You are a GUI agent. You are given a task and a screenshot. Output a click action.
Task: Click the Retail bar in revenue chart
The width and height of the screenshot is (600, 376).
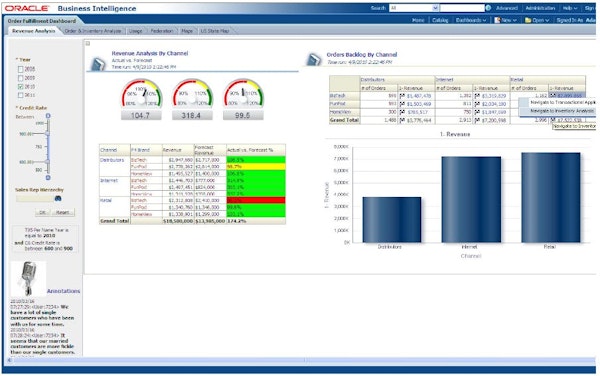pyautogui.click(x=551, y=197)
